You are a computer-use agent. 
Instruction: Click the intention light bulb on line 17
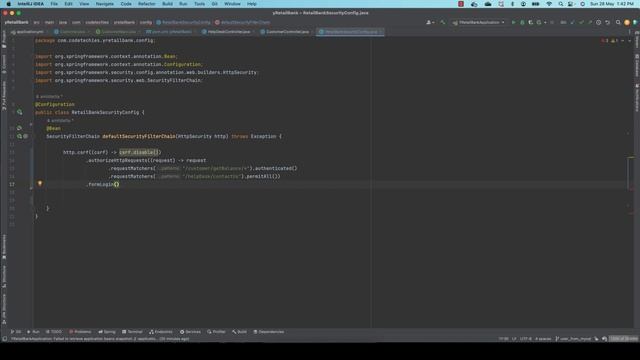[40, 184]
